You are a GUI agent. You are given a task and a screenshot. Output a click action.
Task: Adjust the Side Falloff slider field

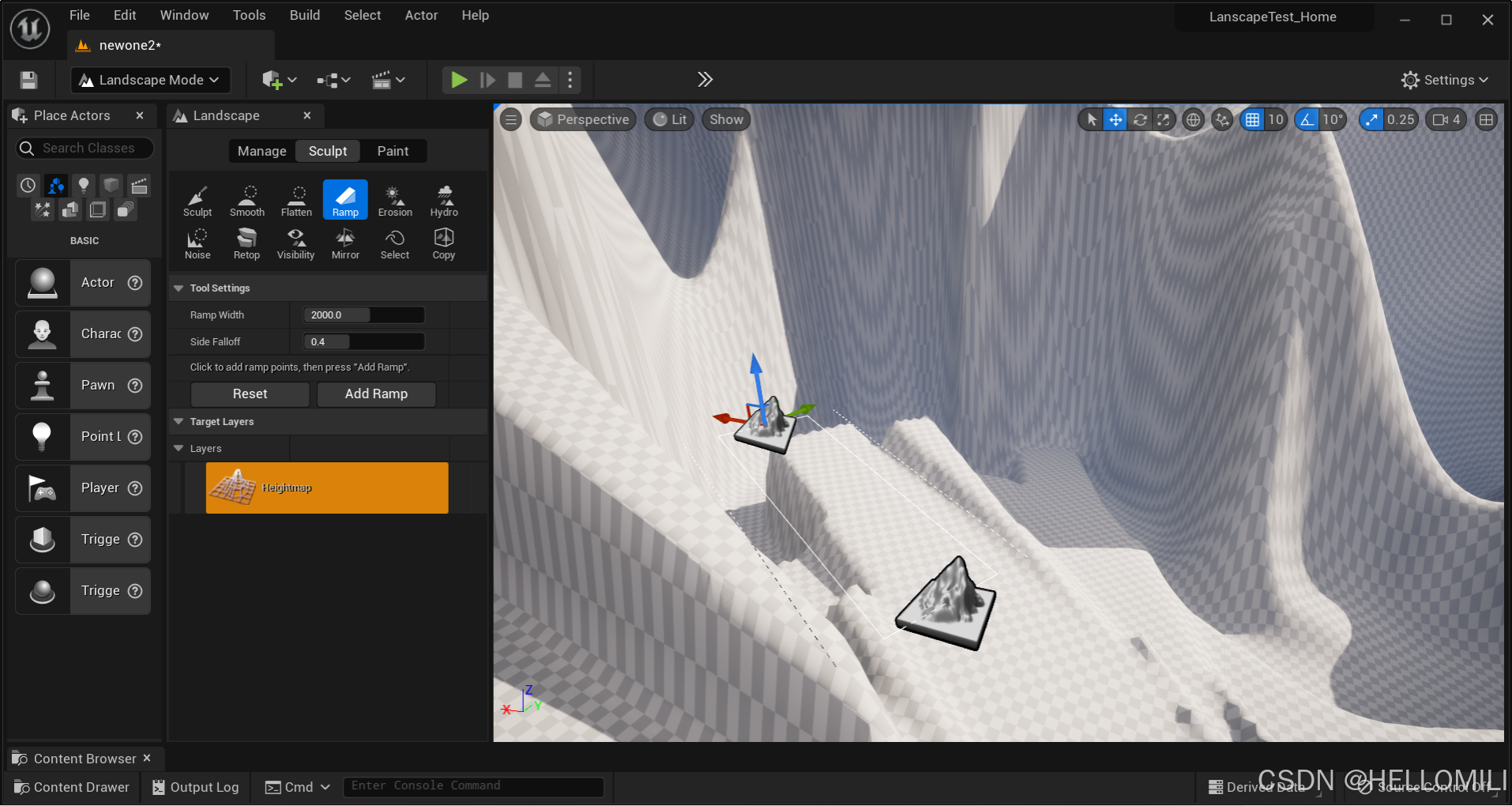point(364,342)
